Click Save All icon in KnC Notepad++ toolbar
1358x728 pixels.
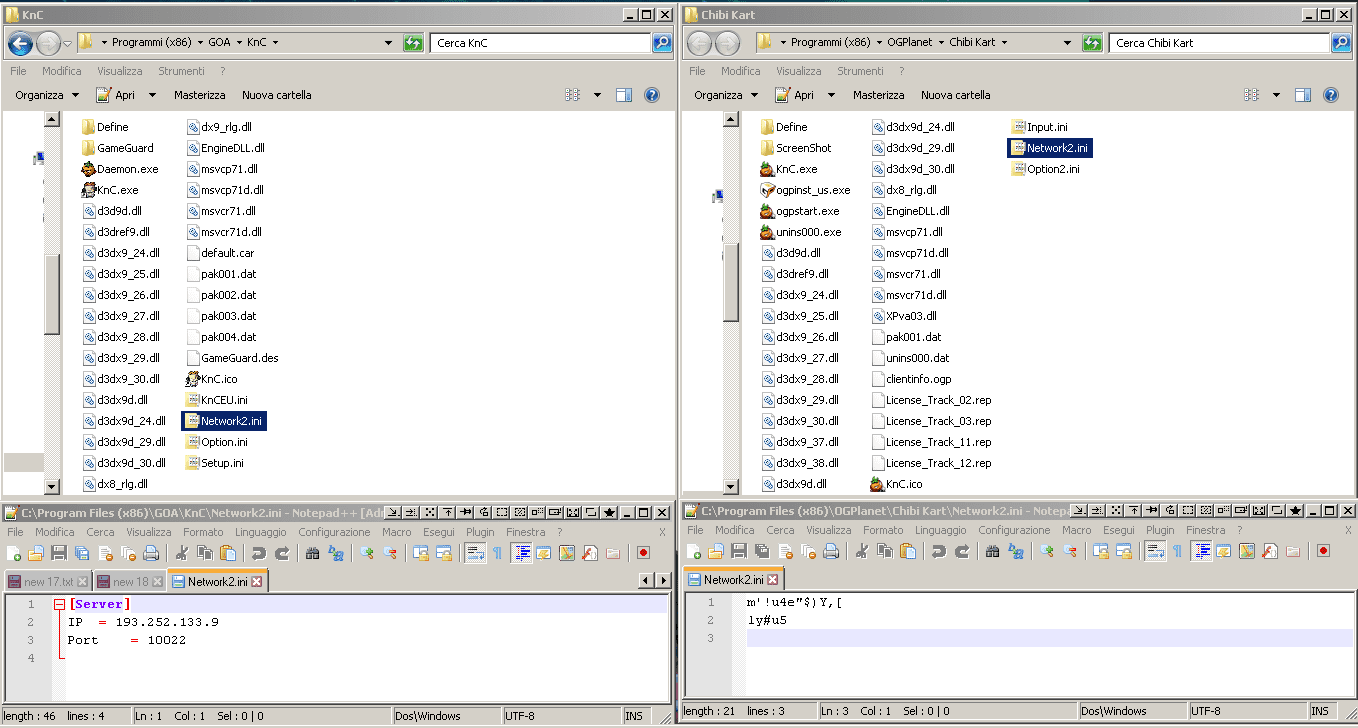point(82,552)
